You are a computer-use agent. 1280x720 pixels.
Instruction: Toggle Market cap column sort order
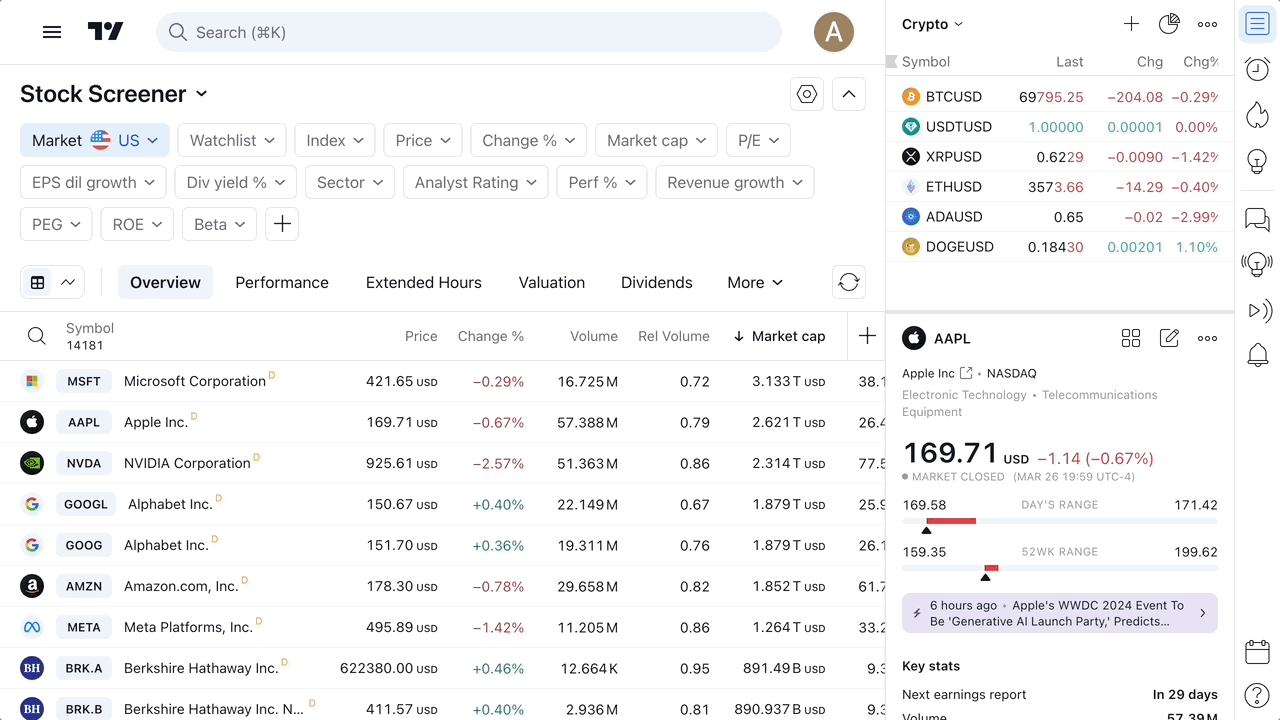779,336
